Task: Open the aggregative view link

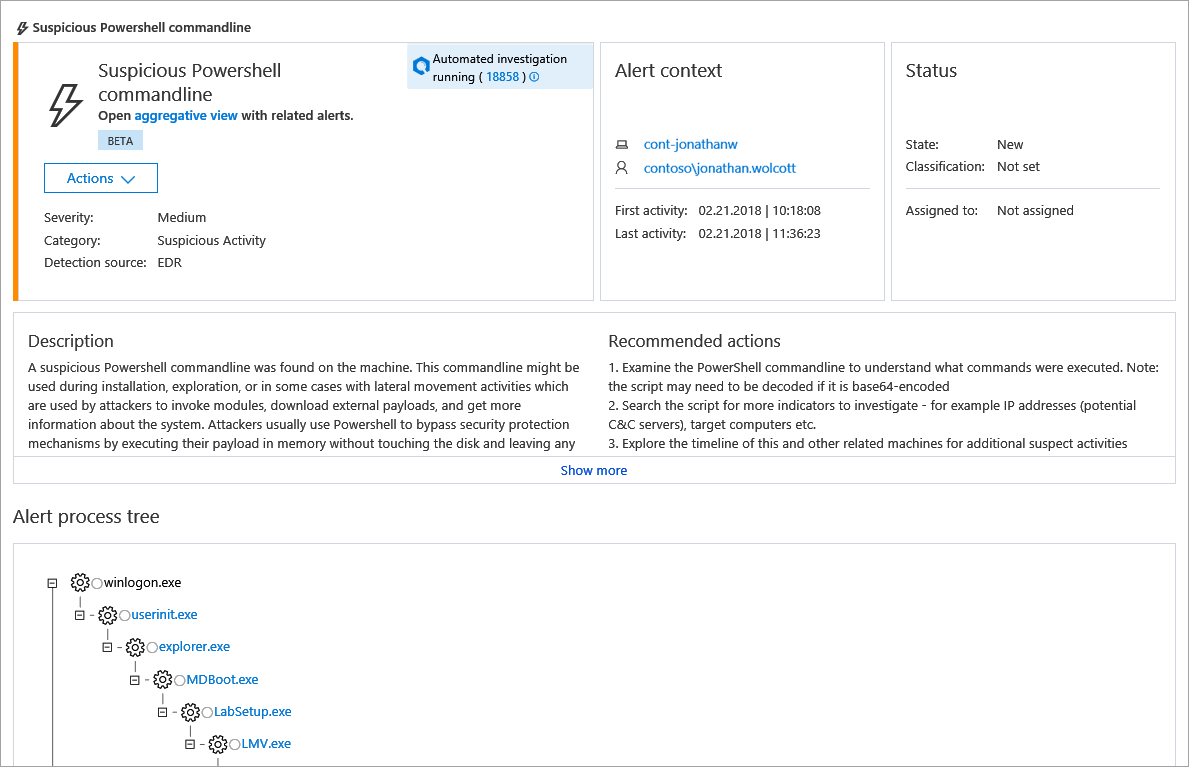Action: [x=186, y=115]
